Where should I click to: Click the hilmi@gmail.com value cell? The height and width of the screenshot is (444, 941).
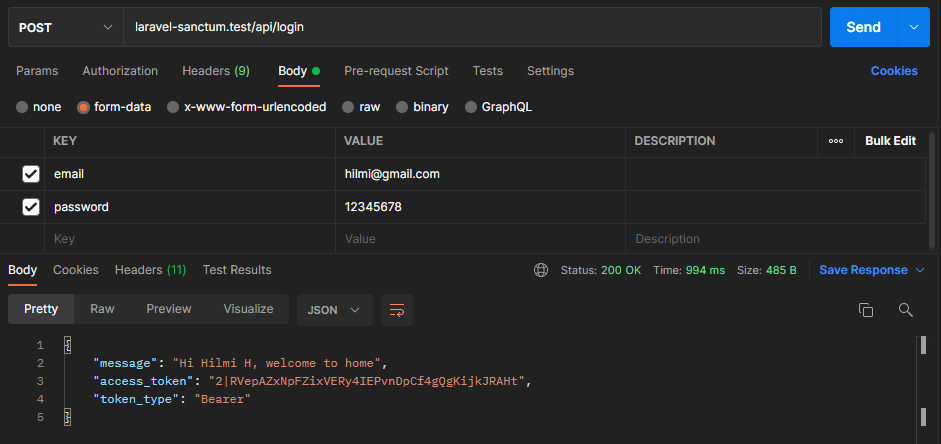click(480, 174)
